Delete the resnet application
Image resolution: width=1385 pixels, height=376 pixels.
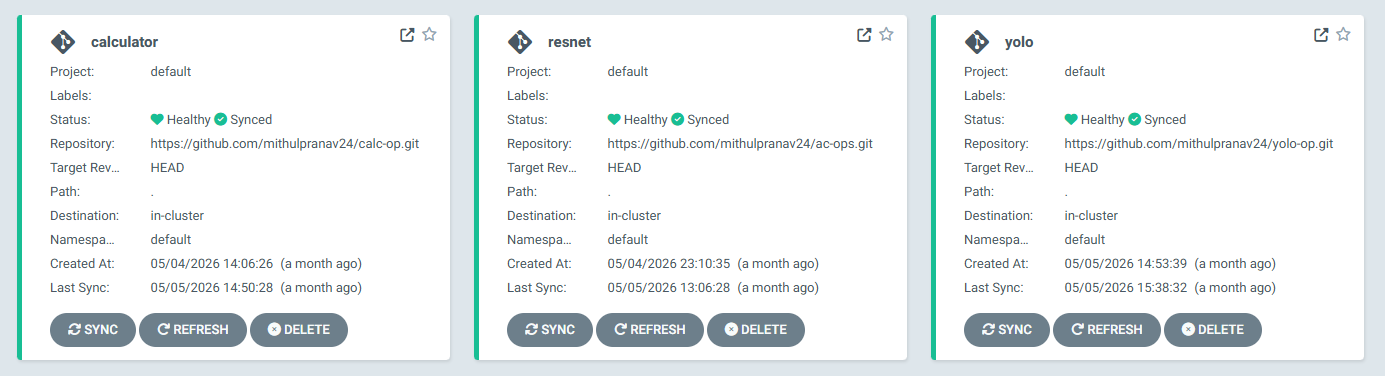pos(756,330)
